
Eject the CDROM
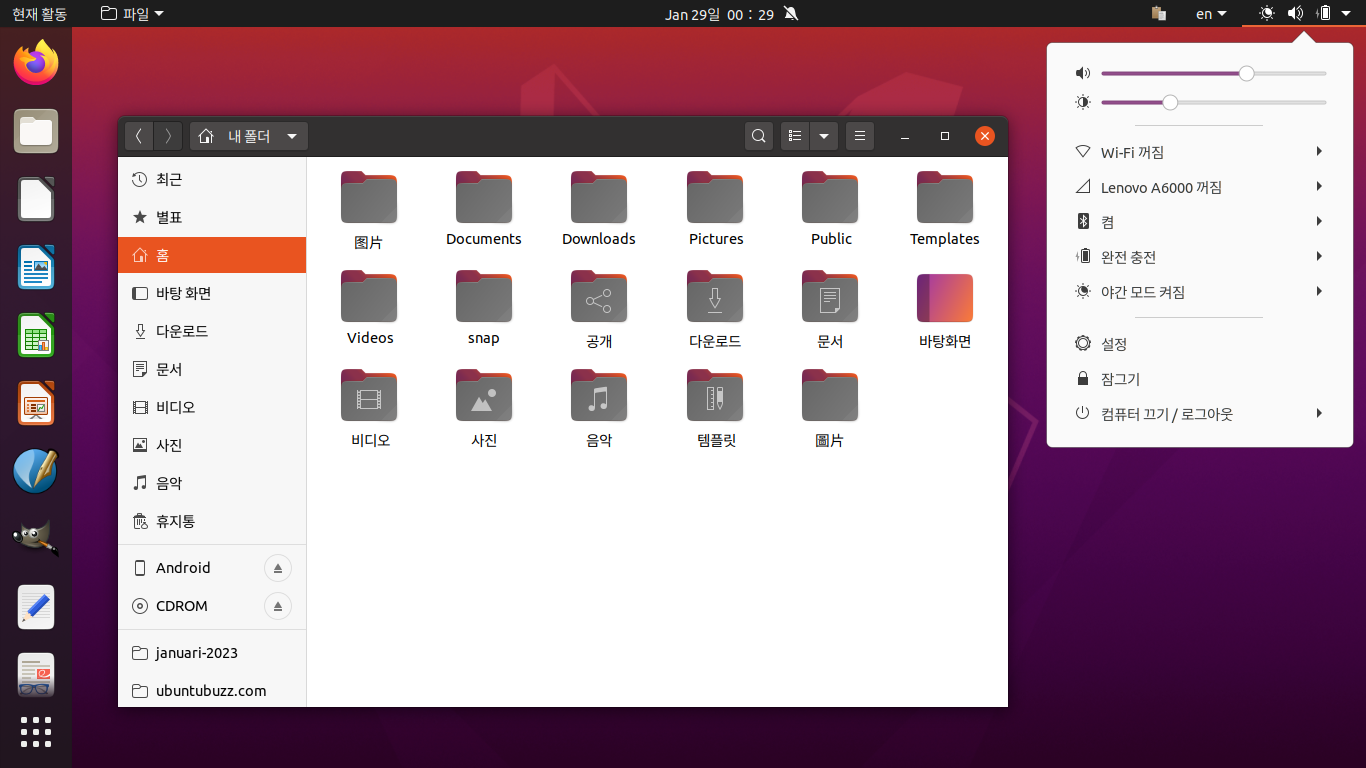(x=278, y=606)
